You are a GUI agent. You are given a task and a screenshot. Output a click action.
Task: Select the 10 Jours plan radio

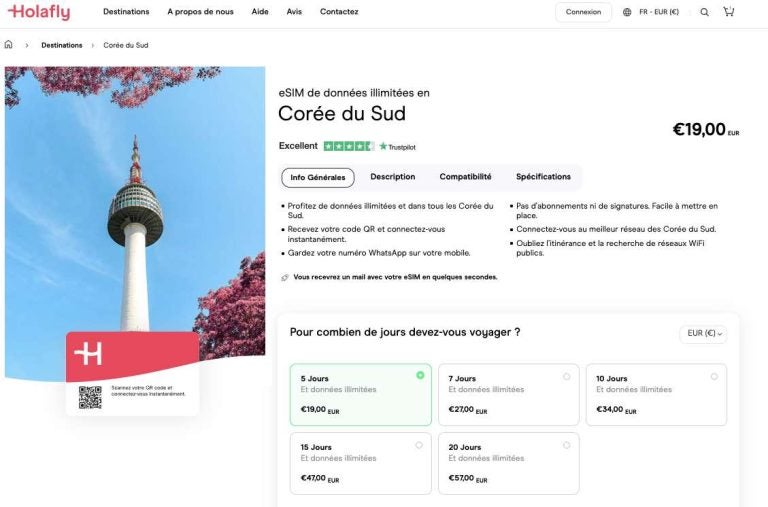[714, 377]
